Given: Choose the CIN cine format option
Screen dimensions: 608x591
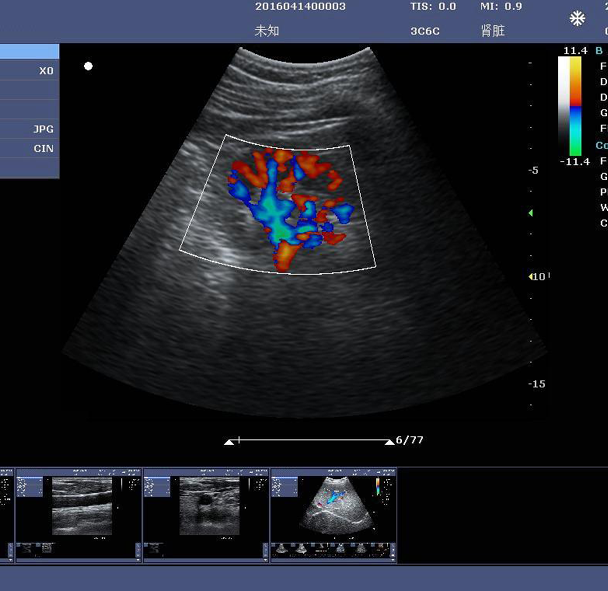Looking at the screenshot, I should [x=30, y=149].
